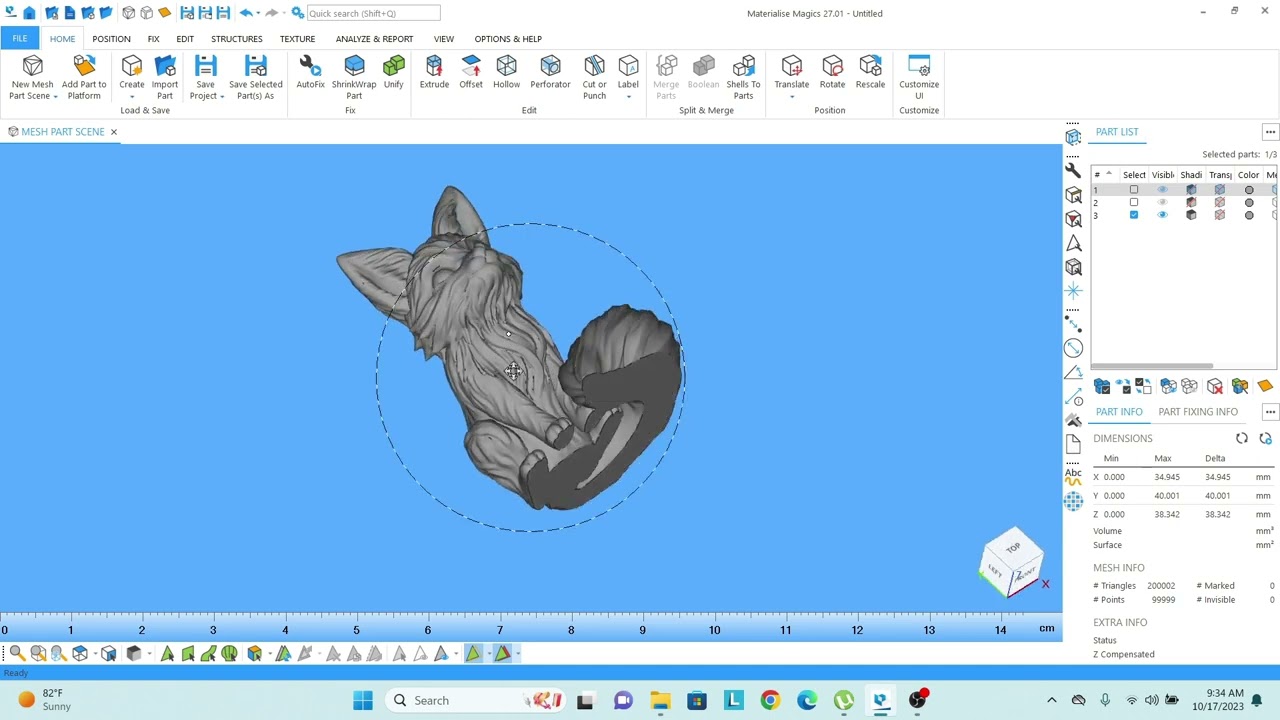Click color swatch of part 3
The image size is (1280, 720).
click(1249, 215)
